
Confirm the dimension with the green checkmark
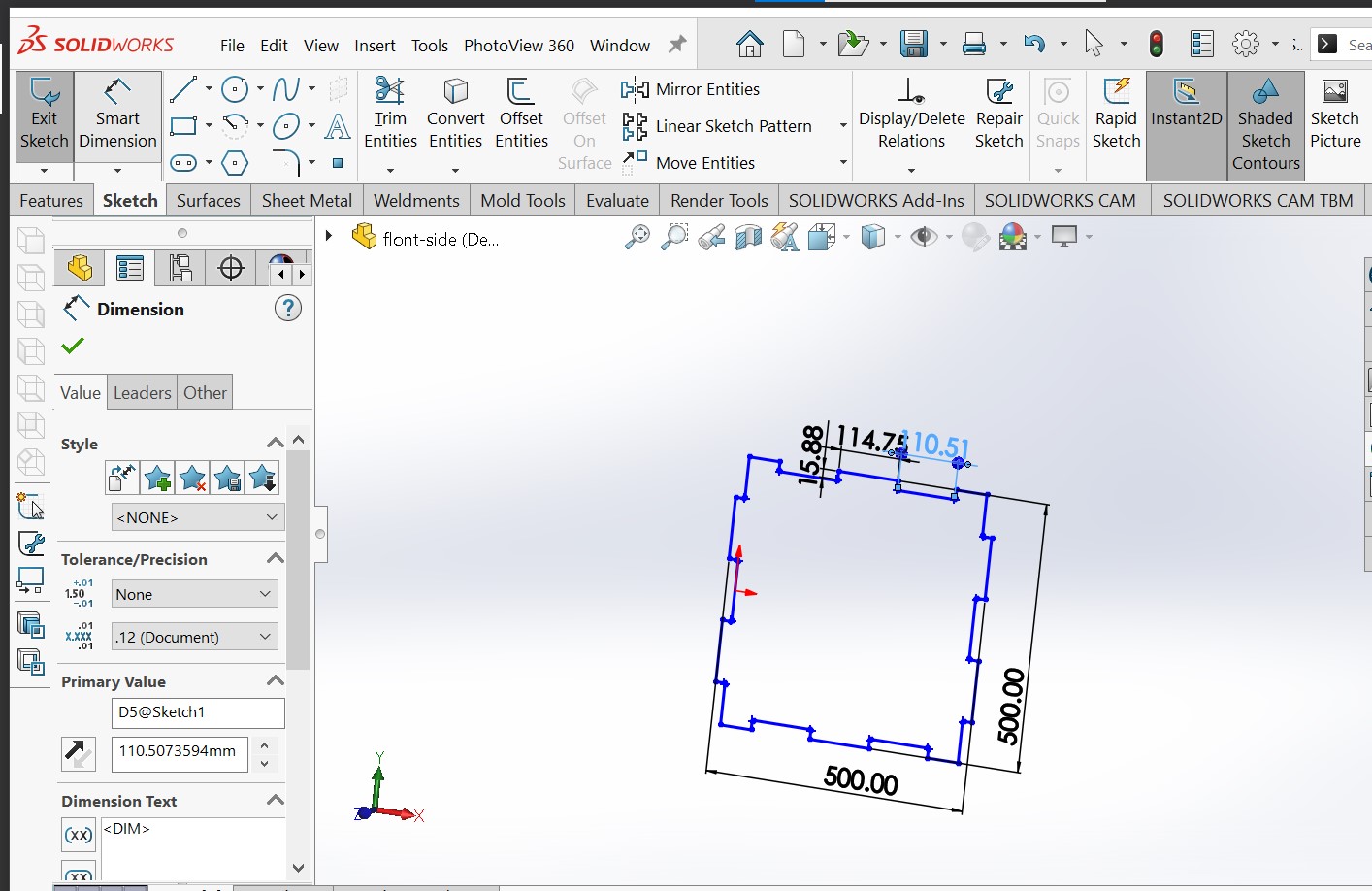pos(73,346)
